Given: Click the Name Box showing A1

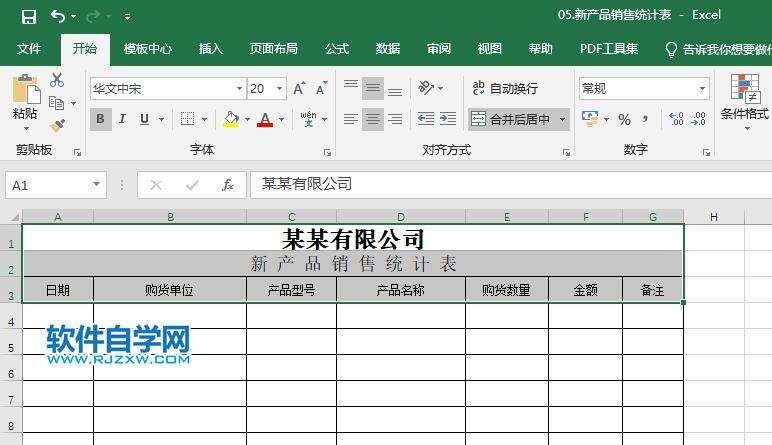Looking at the screenshot, I should pos(56,185).
